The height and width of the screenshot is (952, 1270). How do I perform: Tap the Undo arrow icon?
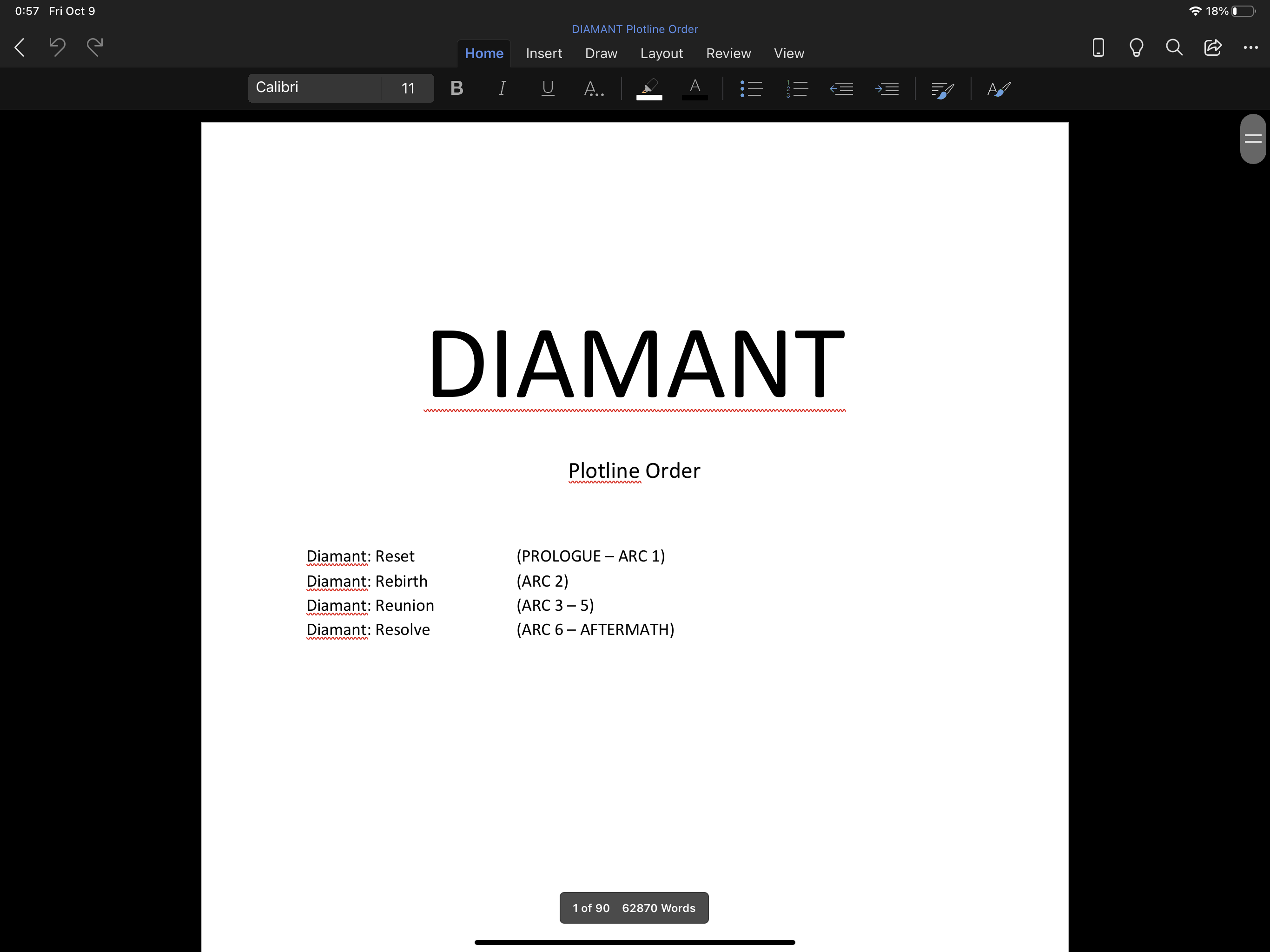click(57, 47)
